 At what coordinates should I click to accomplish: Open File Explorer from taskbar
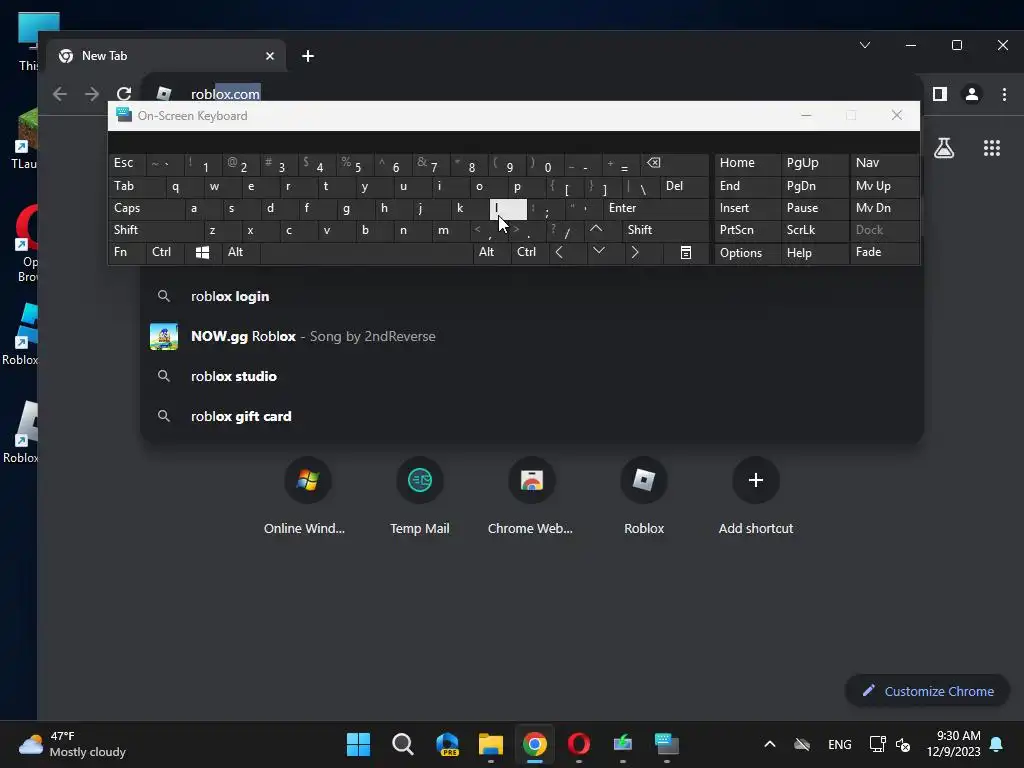tap(490, 744)
